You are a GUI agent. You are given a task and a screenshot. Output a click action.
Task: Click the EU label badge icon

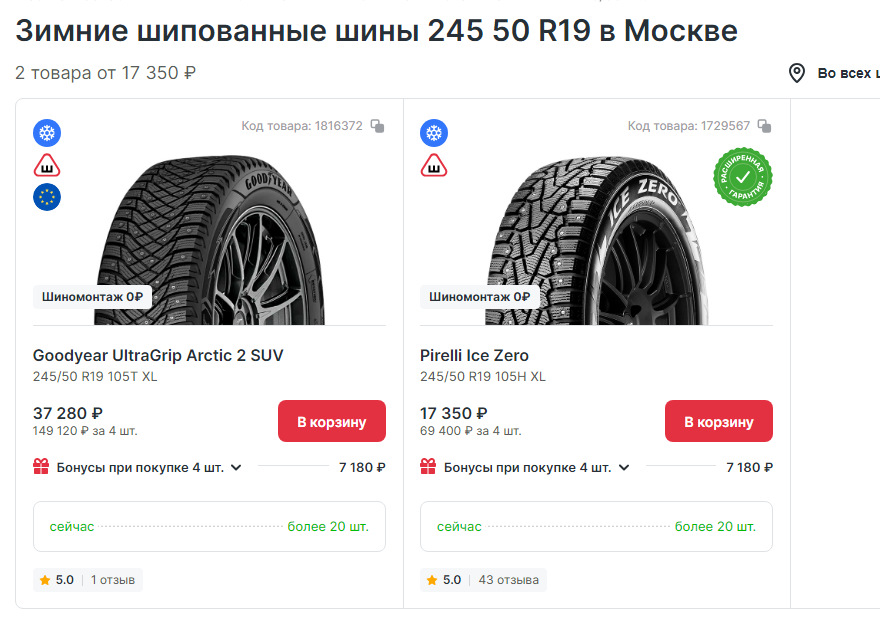pyautogui.click(x=47, y=197)
